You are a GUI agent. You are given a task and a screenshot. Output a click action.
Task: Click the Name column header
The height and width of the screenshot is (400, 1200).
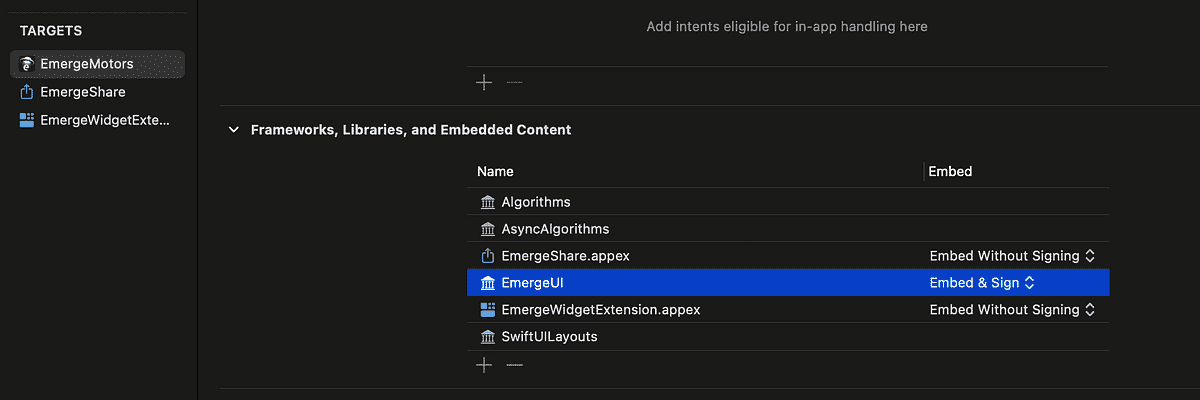[495, 172]
